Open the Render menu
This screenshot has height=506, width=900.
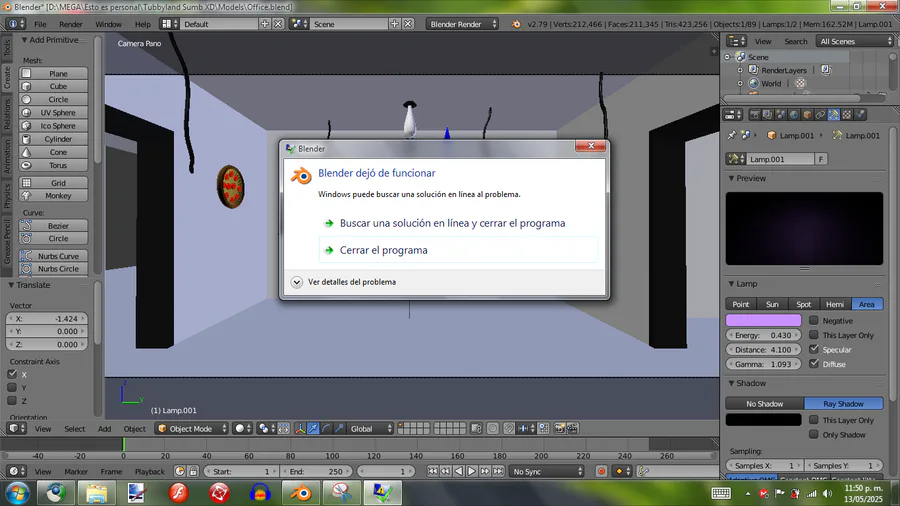click(x=71, y=24)
